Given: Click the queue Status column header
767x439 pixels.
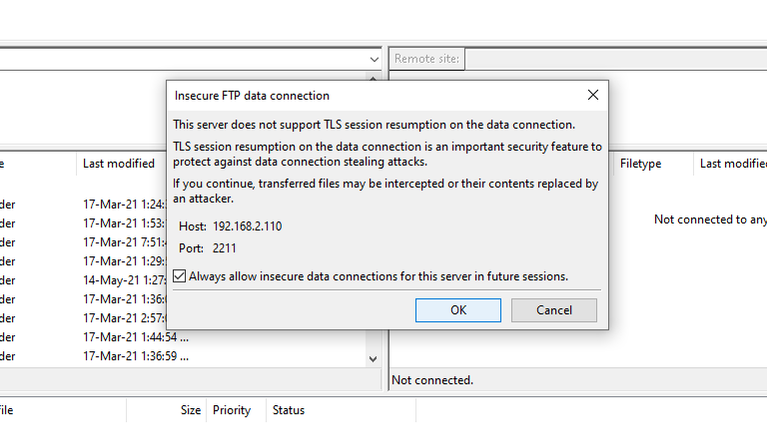Looking at the screenshot, I should [289, 410].
